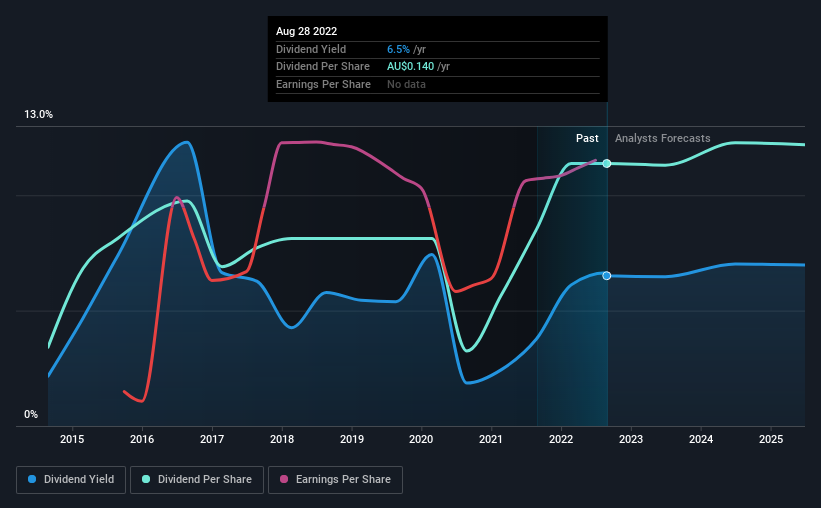Click the 2017 x-axis label
The width and height of the screenshot is (821, 508).
click(212, 439)
